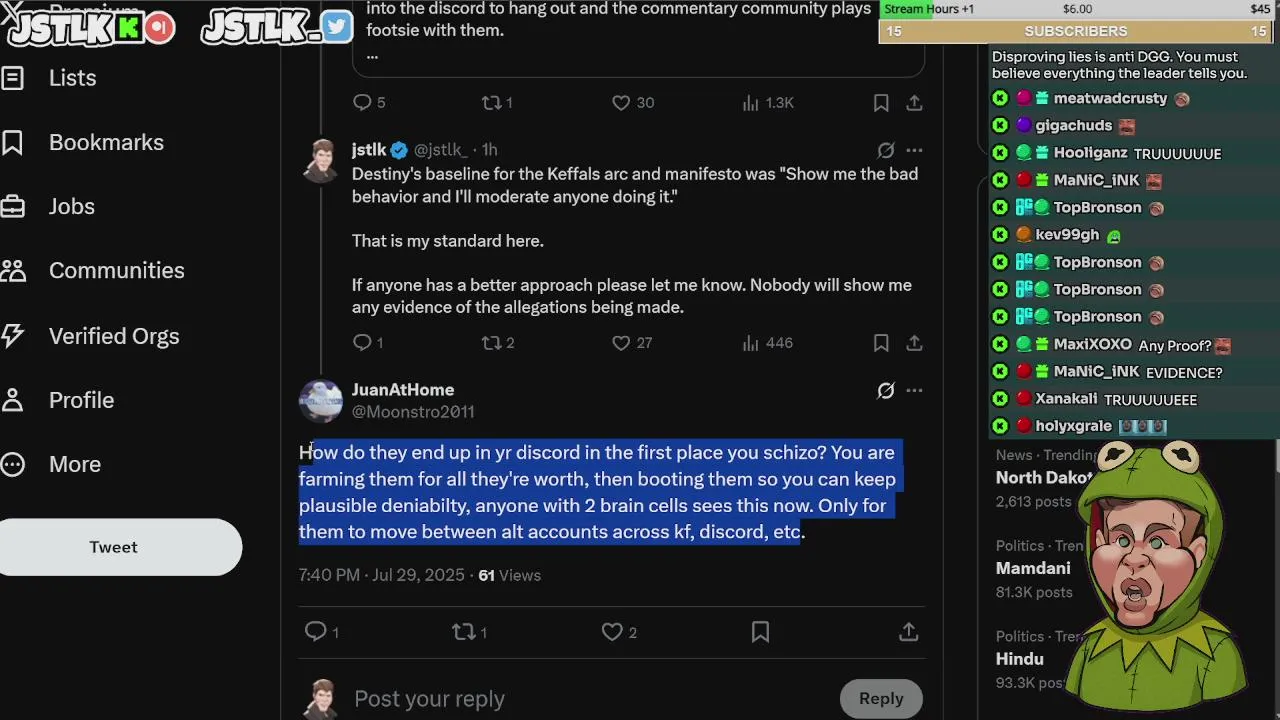This screenshot has height=720, width=1280.
Task: Open the Mamdani trending topic
Action: (1033, 568)
